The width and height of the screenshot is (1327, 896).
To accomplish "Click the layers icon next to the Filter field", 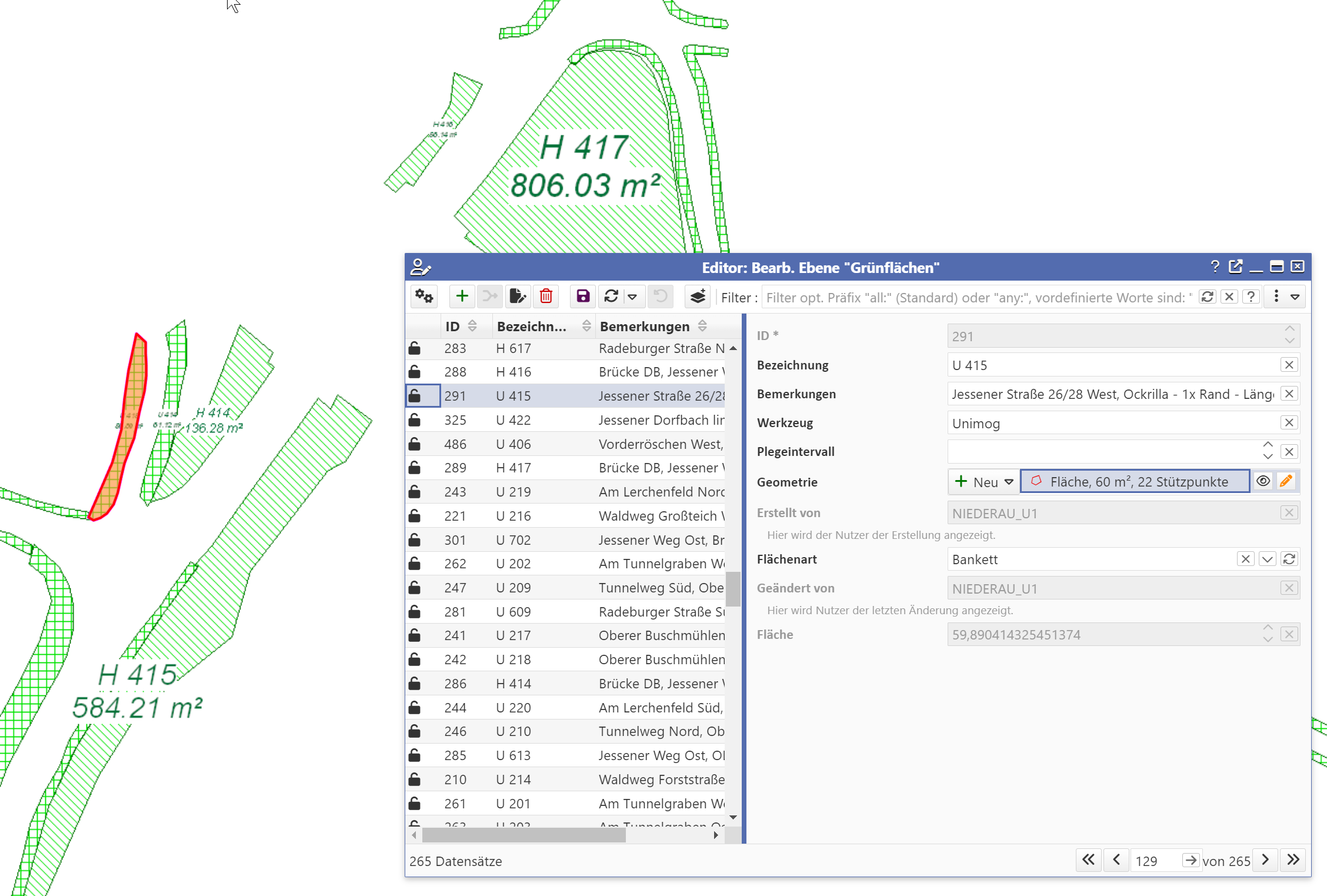I will [698, 297].
